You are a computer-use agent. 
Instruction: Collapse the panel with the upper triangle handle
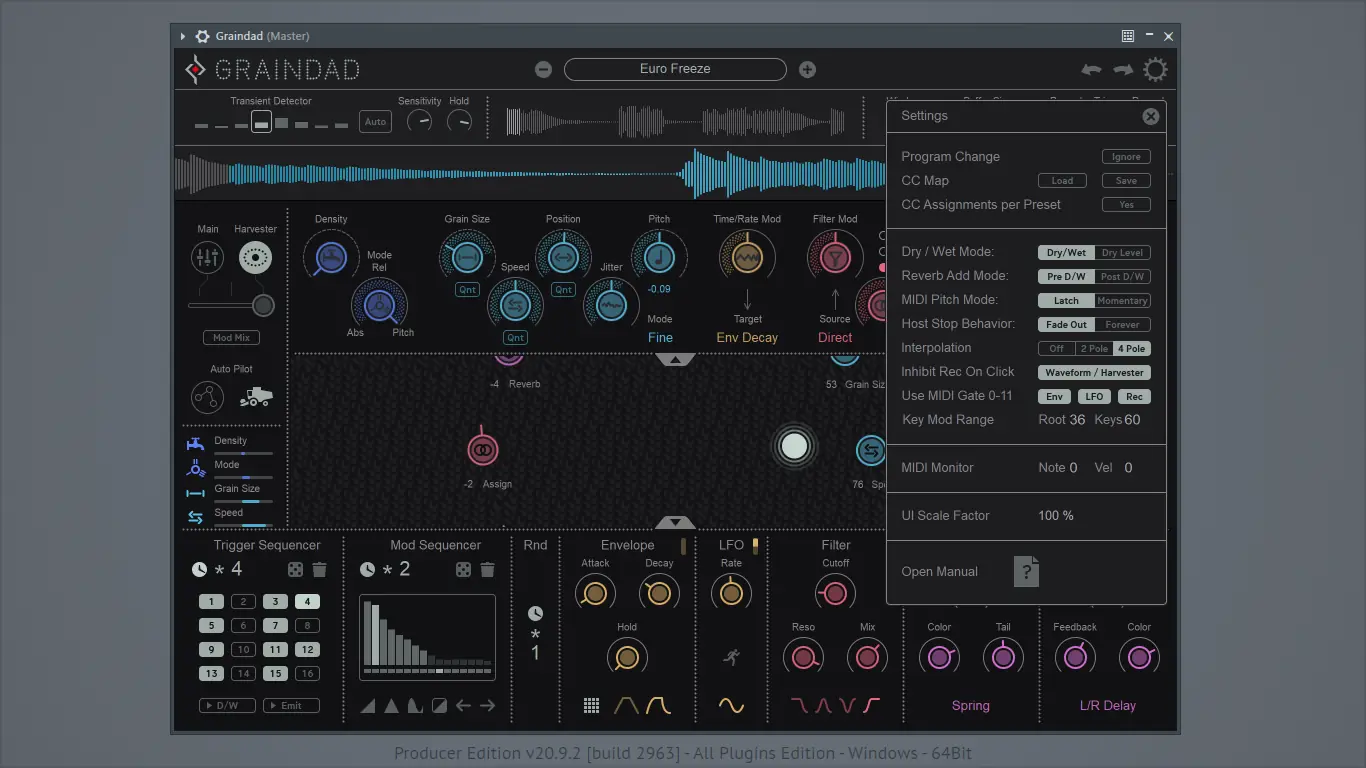pyautogui.click(x=675, y=359)
